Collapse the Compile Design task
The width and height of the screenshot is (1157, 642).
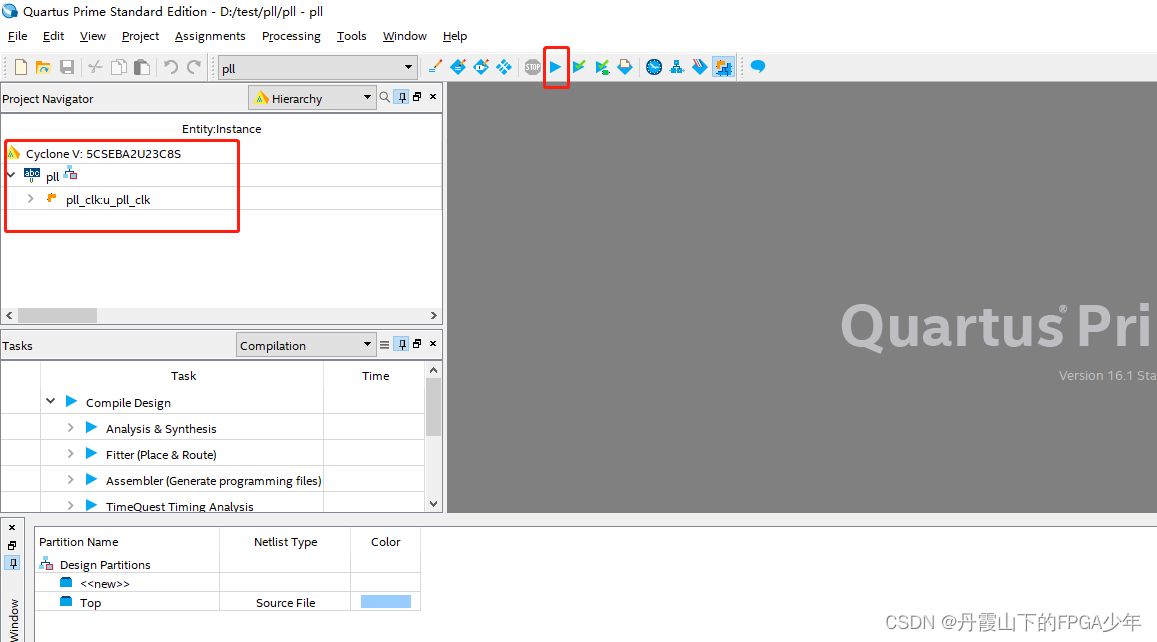tap(50, 401)
